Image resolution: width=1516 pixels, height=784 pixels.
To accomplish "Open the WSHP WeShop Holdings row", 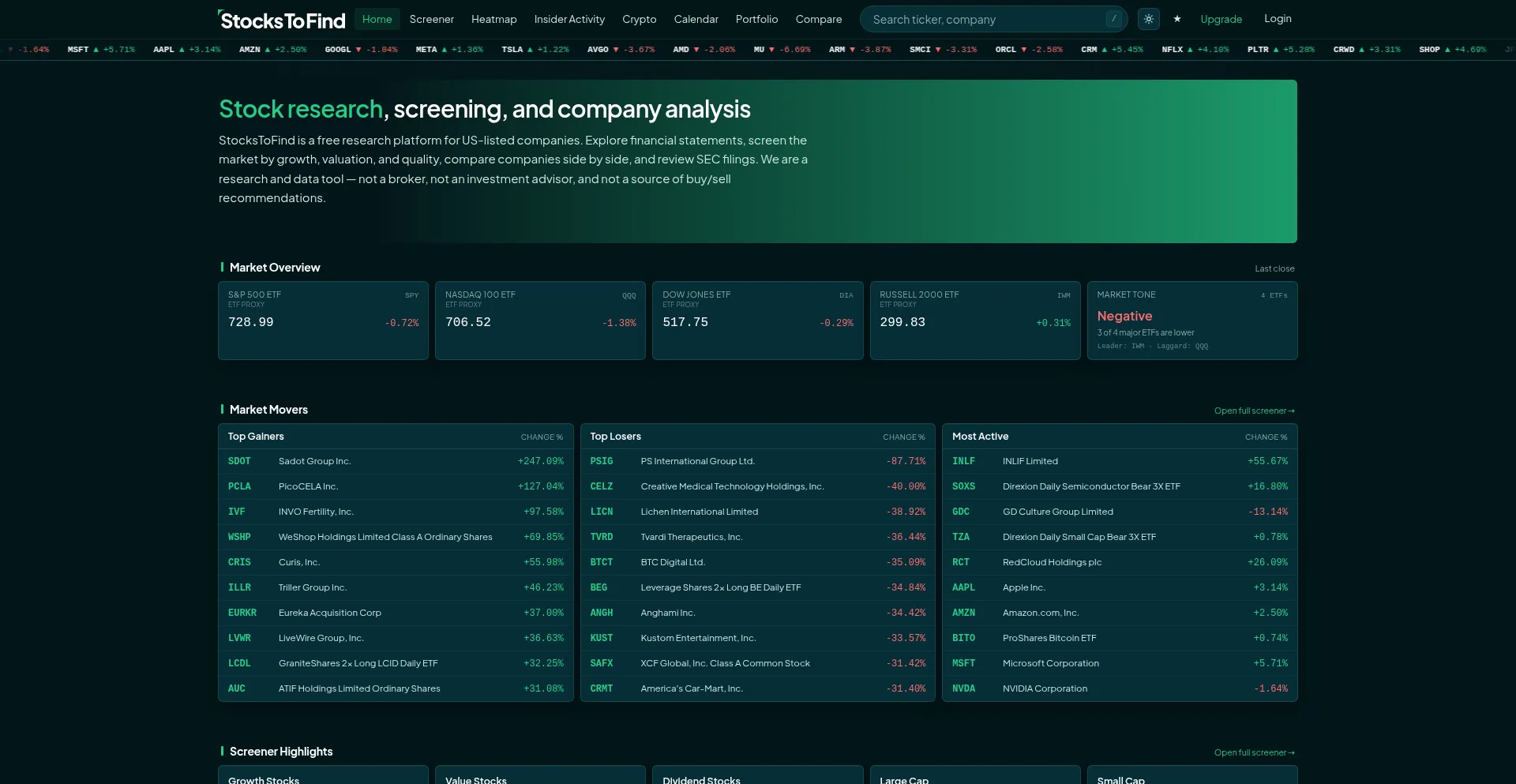I will 396,537.
